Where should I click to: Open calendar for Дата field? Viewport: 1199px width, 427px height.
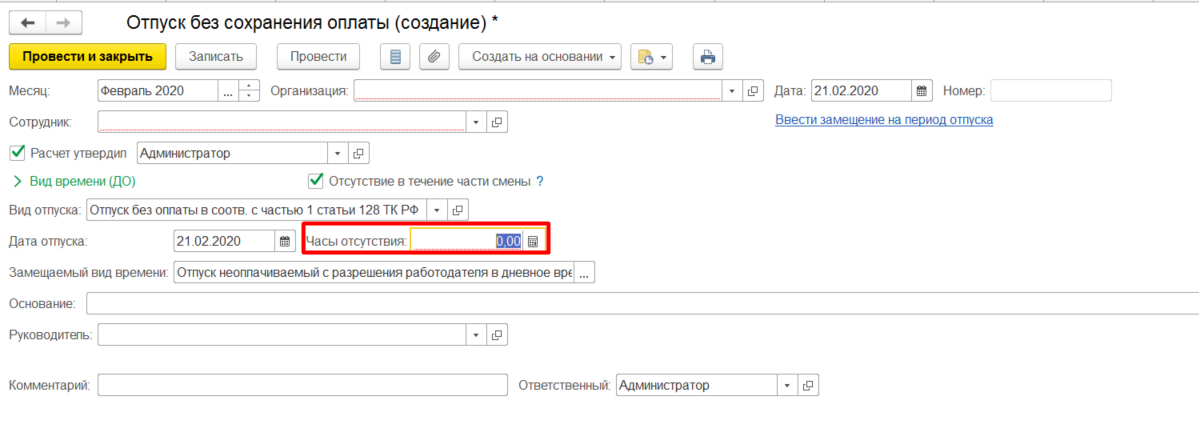coord(922,91)
